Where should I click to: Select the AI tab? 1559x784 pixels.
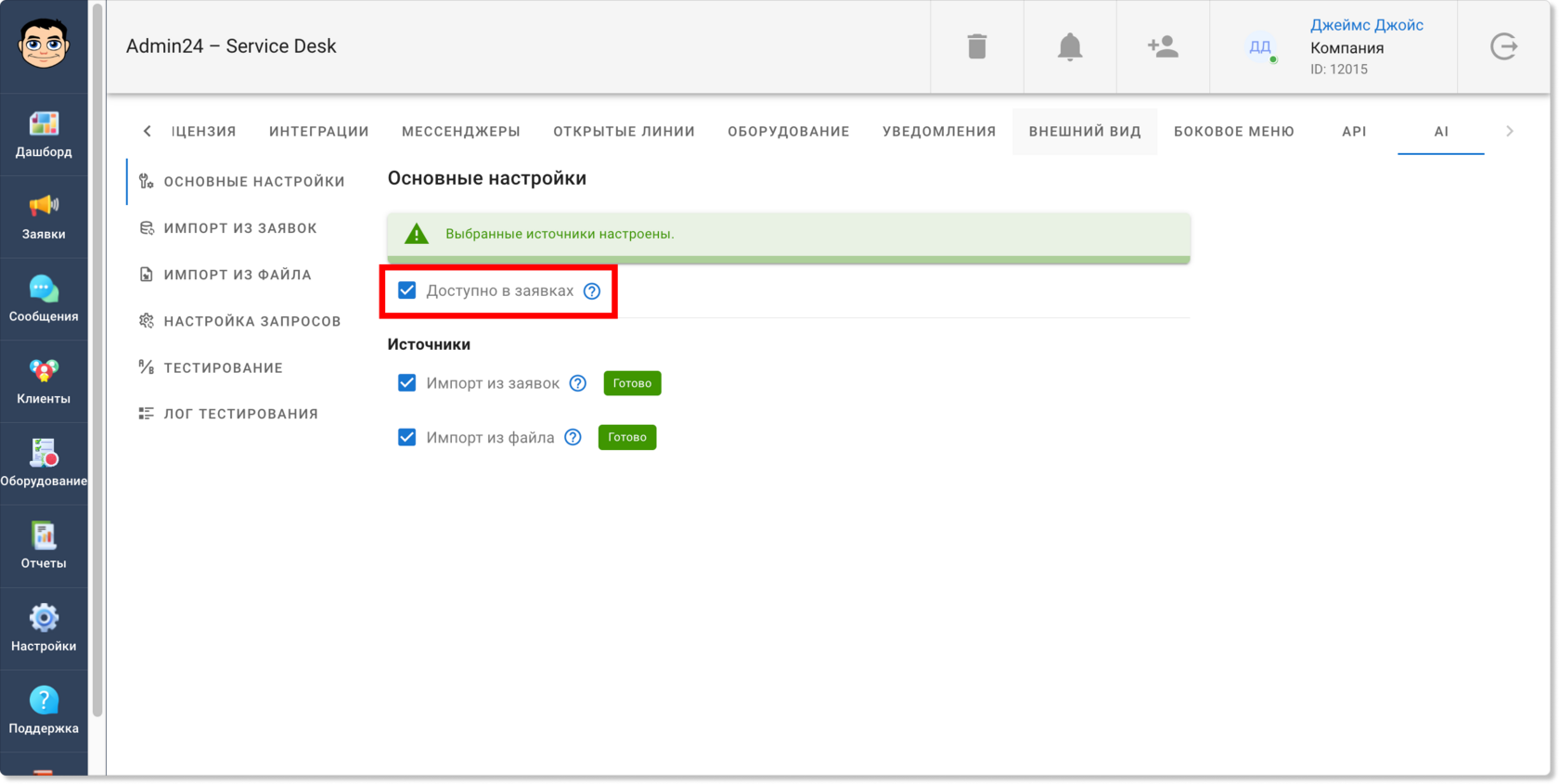1441,132
